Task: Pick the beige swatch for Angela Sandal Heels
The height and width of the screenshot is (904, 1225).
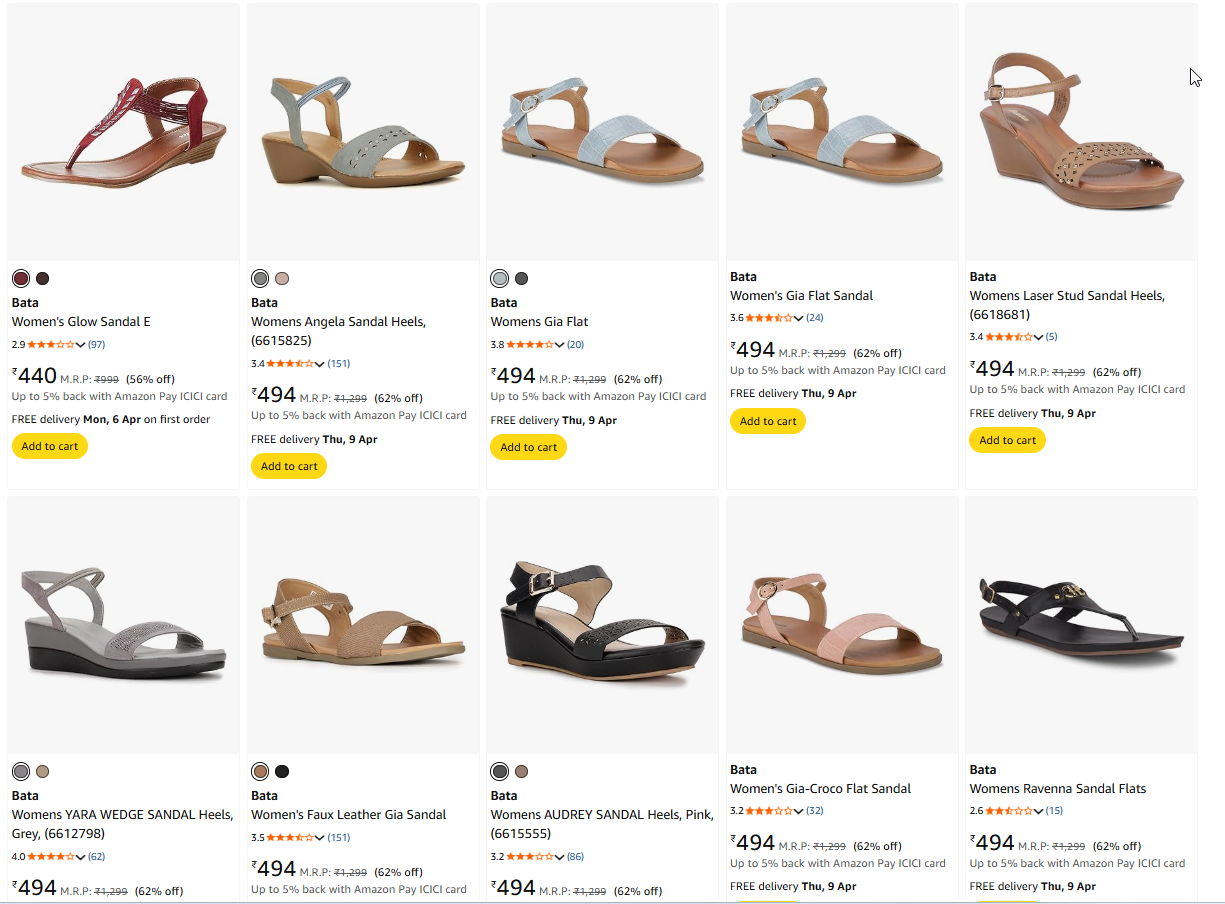Action: [x=282, y=279]
